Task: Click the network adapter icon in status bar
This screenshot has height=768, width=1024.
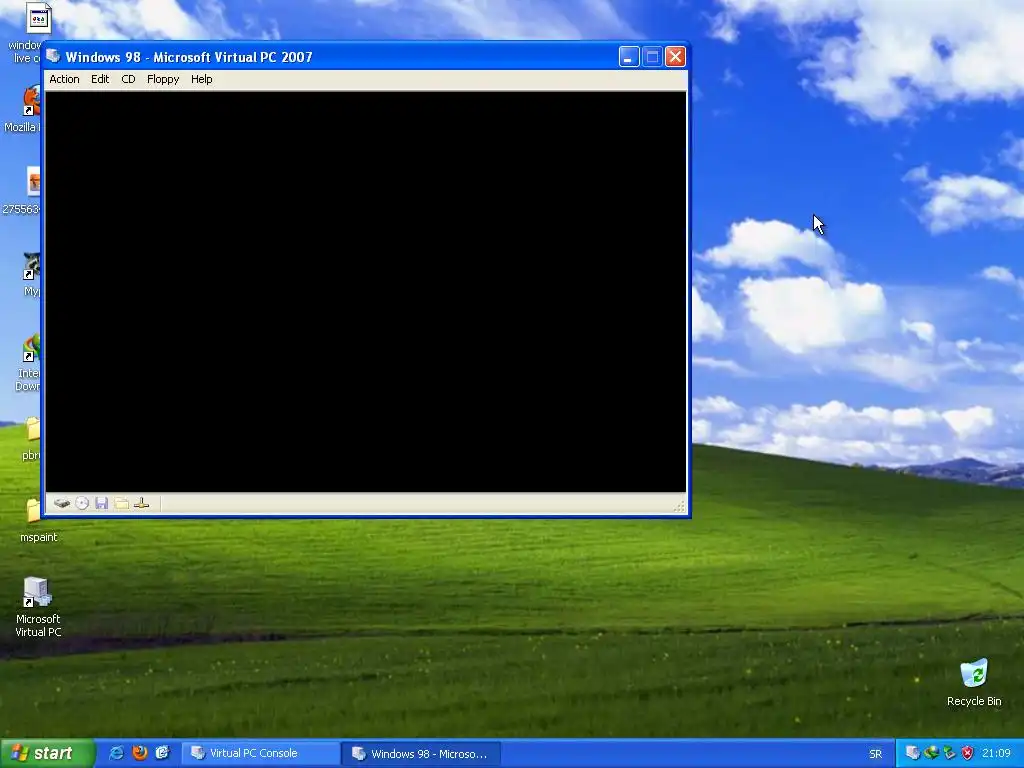Action: pyautogui.click(x=142, y=504)
